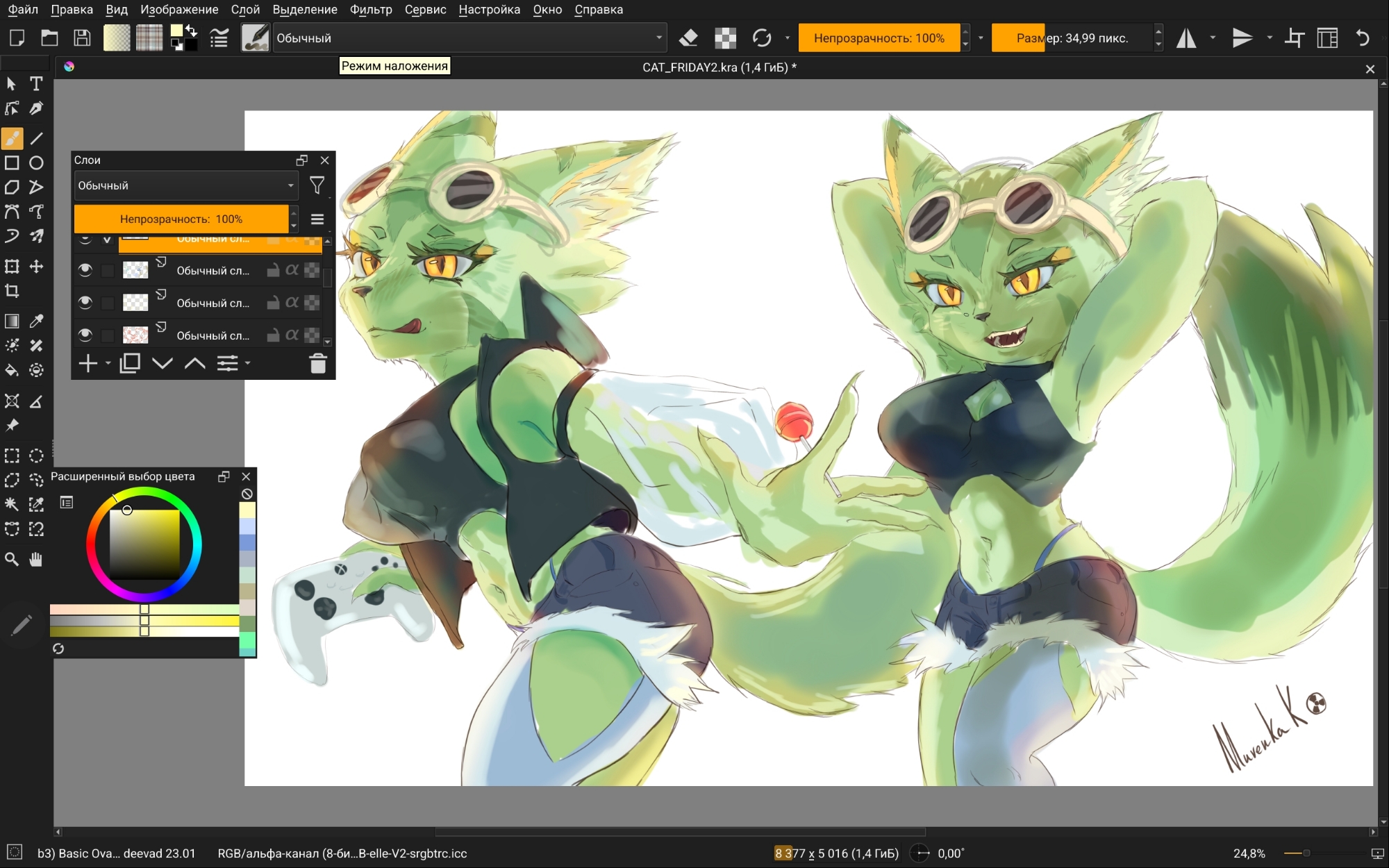The height and width of the screenshot is (868, 1389).
Task: Save document with floppy disk button
Action: [x=82, y=38]
